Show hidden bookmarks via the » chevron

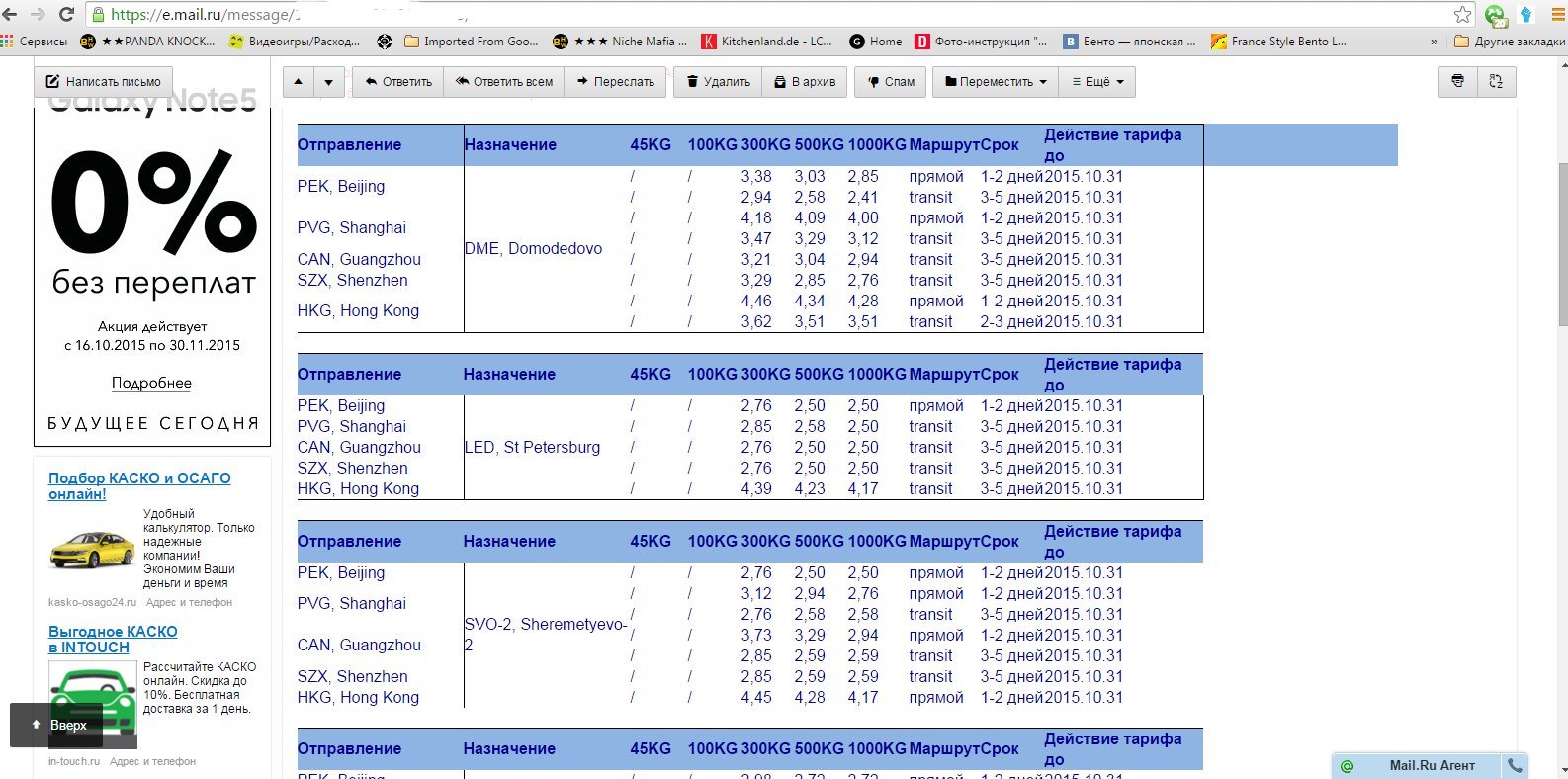pos(1434,42)
